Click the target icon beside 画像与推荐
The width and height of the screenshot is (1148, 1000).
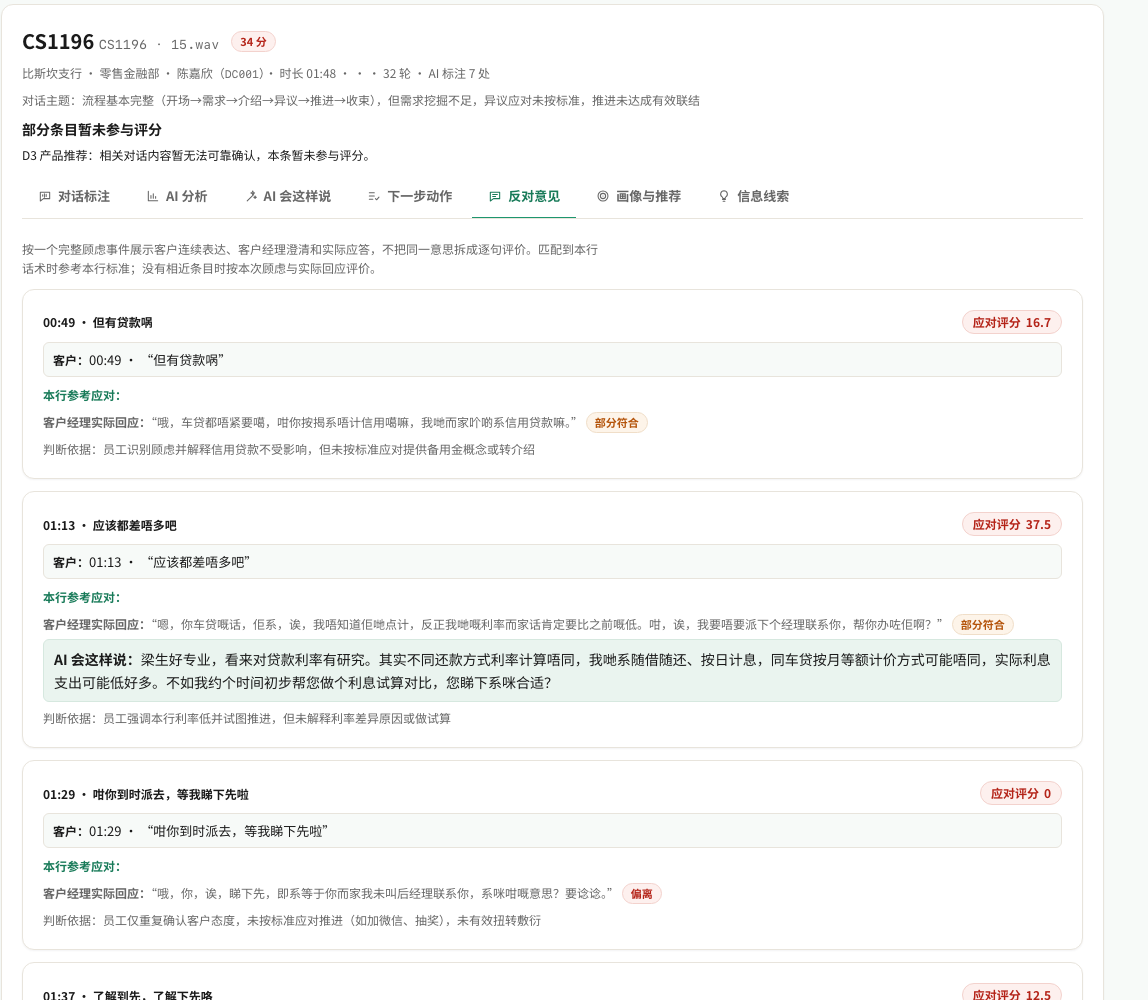[603, 196]
